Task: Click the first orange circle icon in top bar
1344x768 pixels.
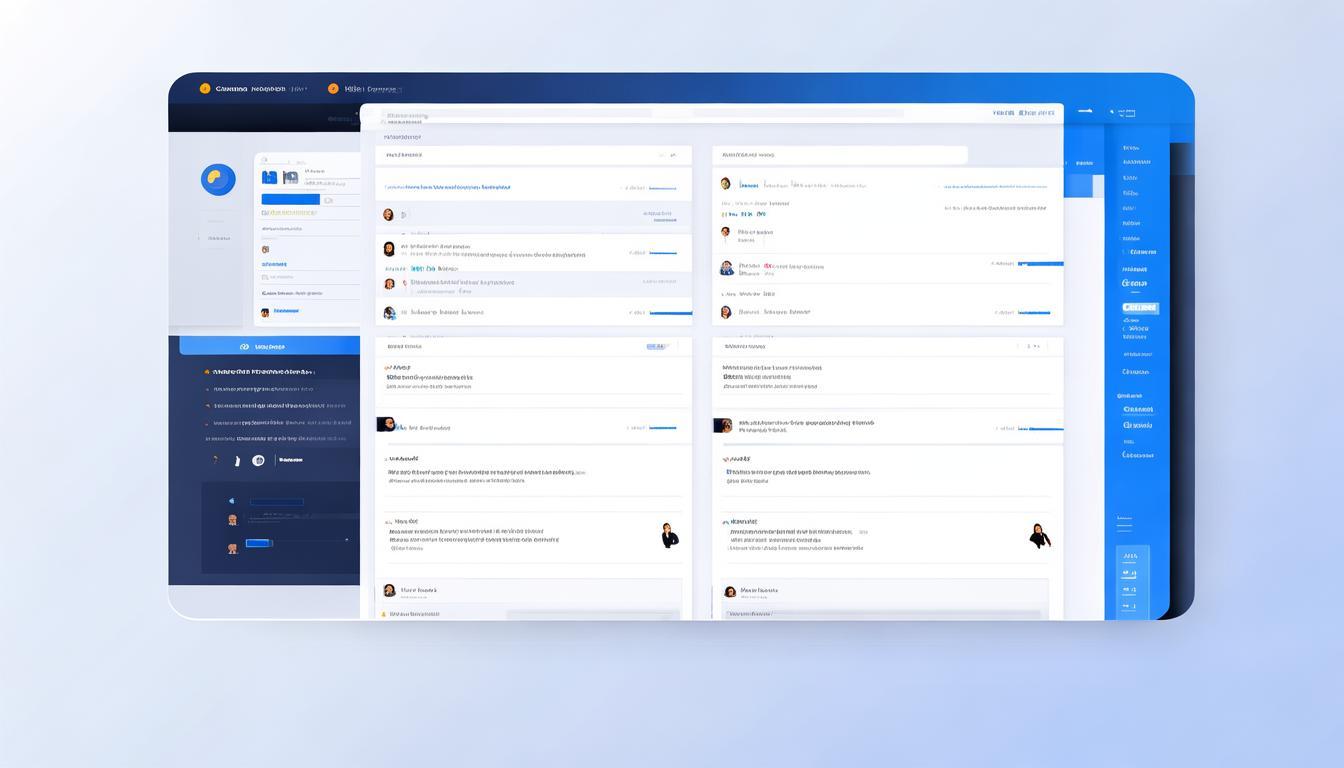Action: pyautogui.click(x=205, y=88)
